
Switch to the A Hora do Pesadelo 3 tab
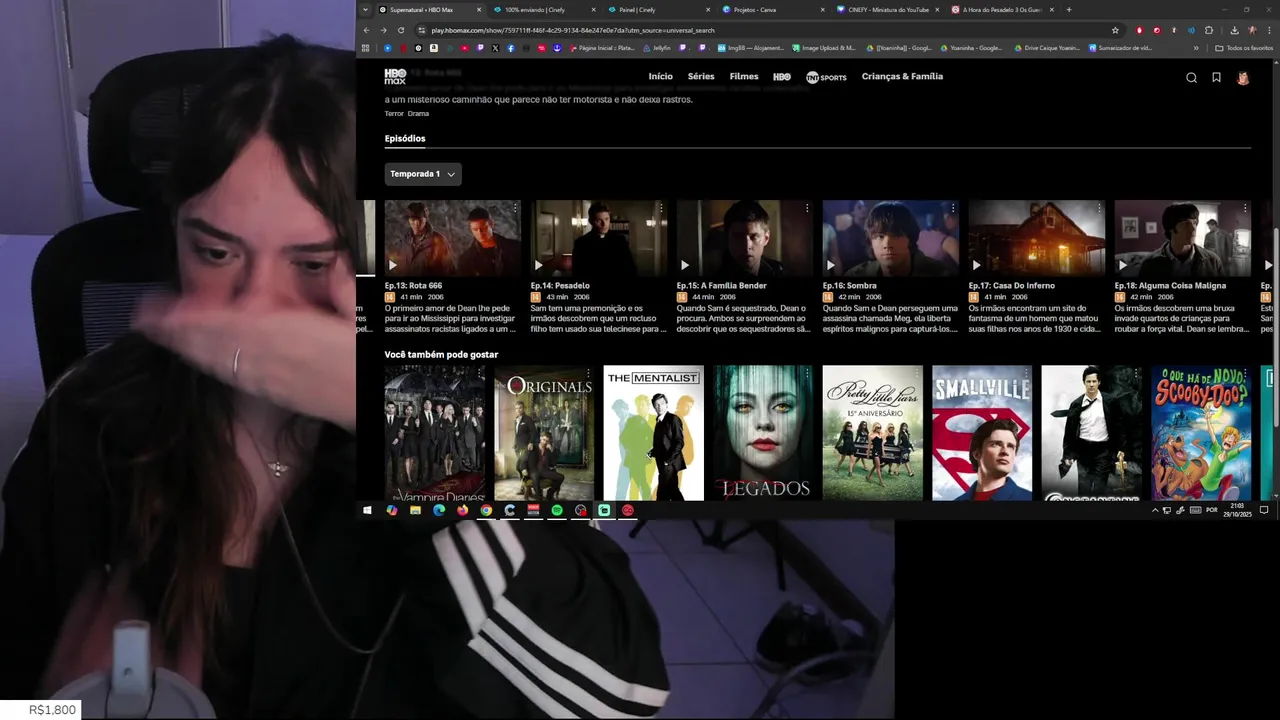(1002, 9)
